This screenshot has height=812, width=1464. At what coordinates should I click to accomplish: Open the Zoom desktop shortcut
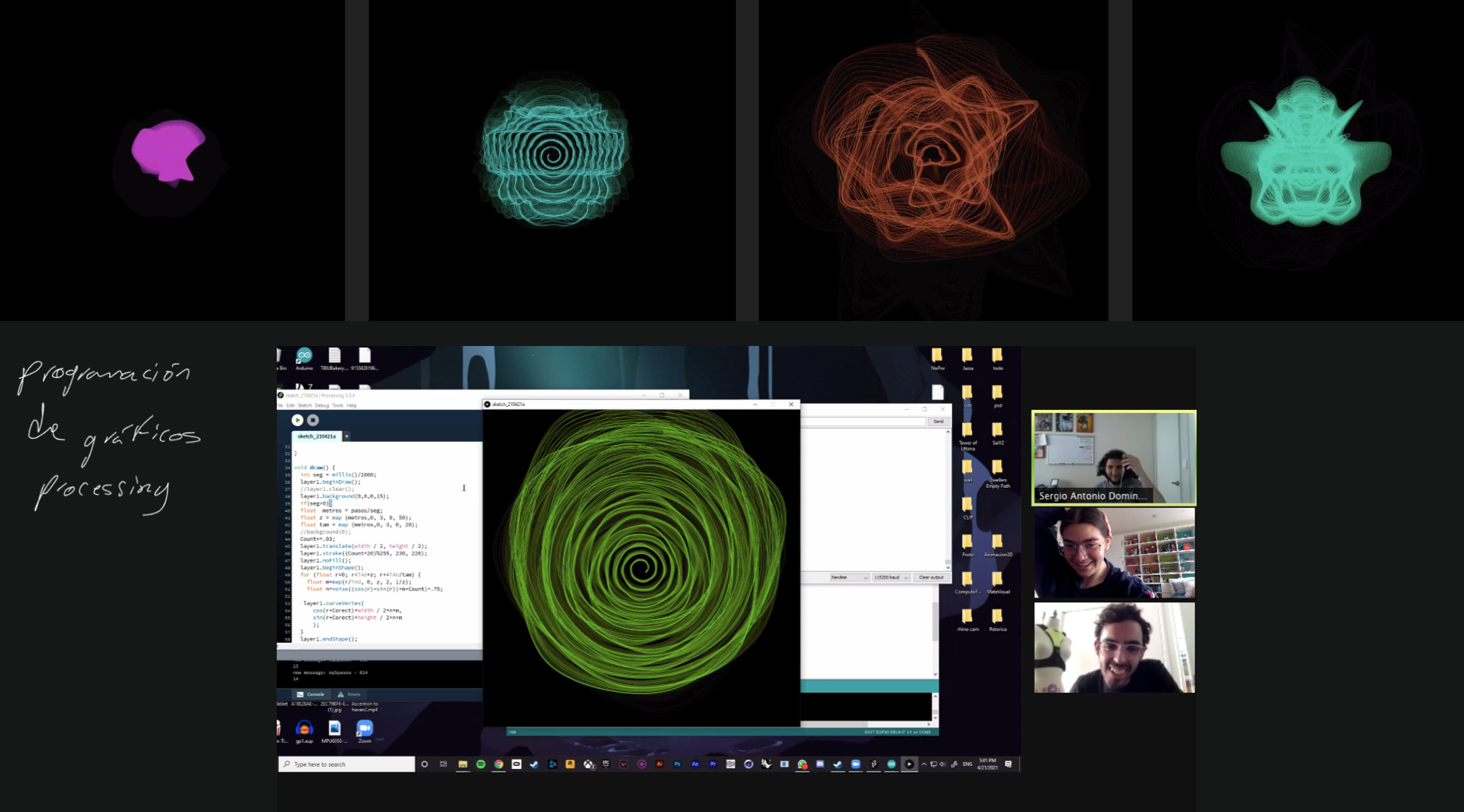coord(364,732)
